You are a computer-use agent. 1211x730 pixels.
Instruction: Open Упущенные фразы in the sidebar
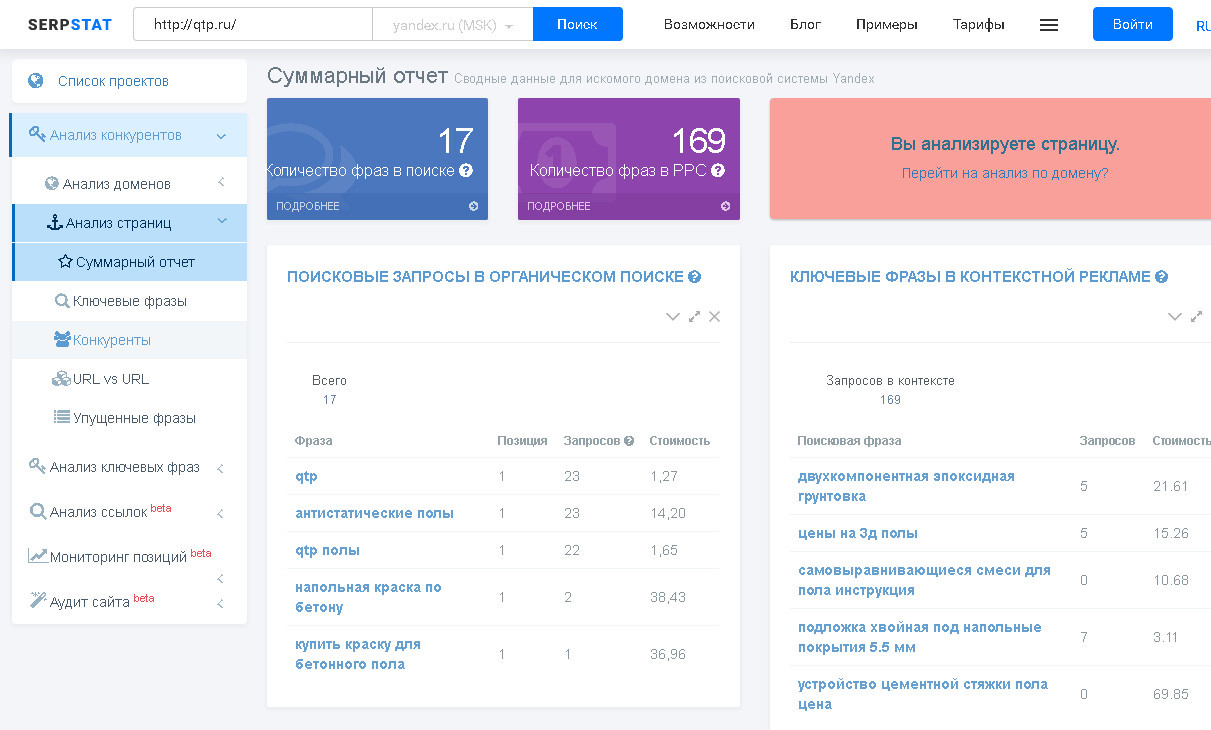[x=130, y=418]
